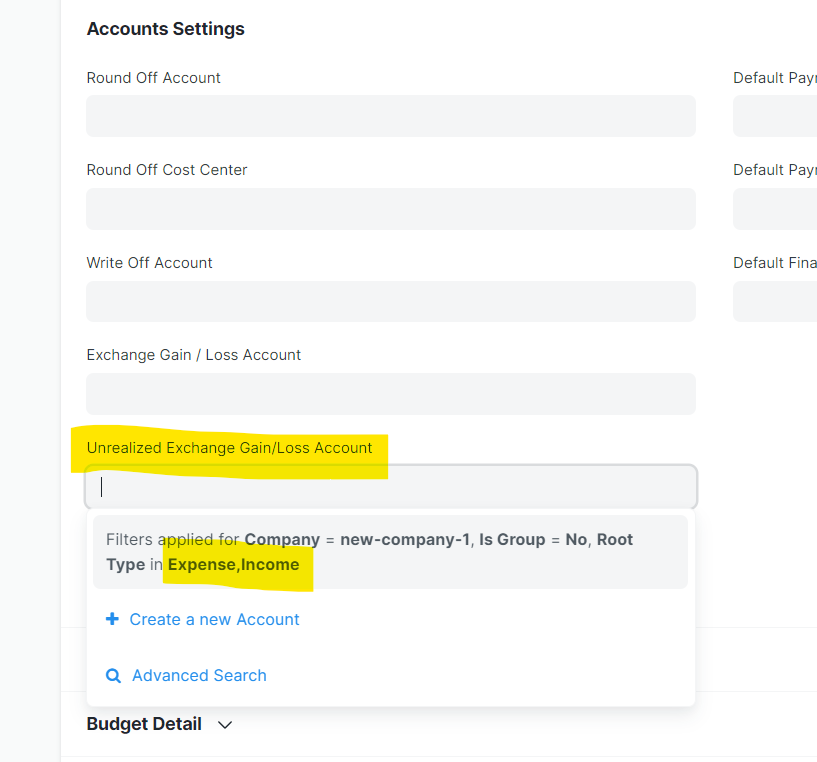Click the plus icon beside Create a new Account

(x=112, y=618)
